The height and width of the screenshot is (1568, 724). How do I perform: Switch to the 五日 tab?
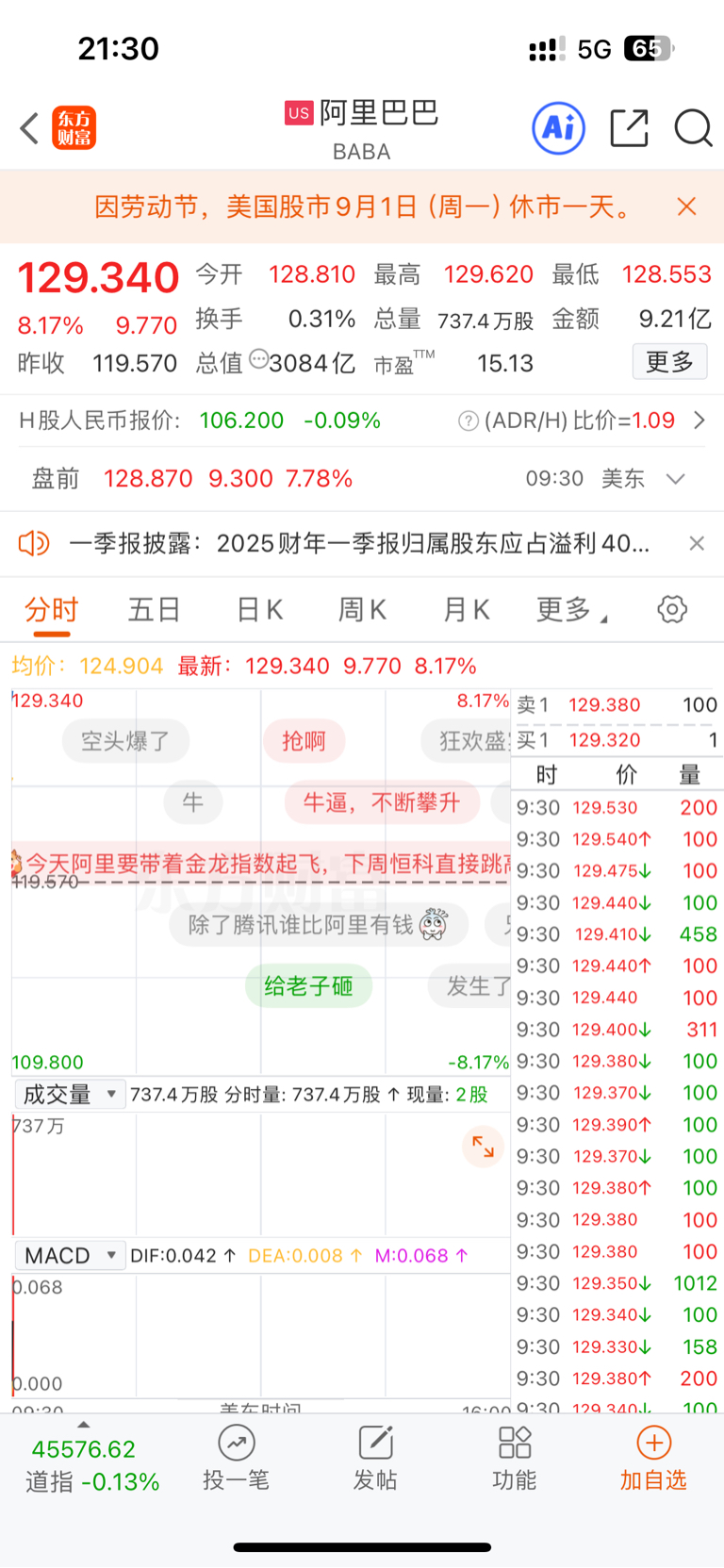tap(155, 610)
